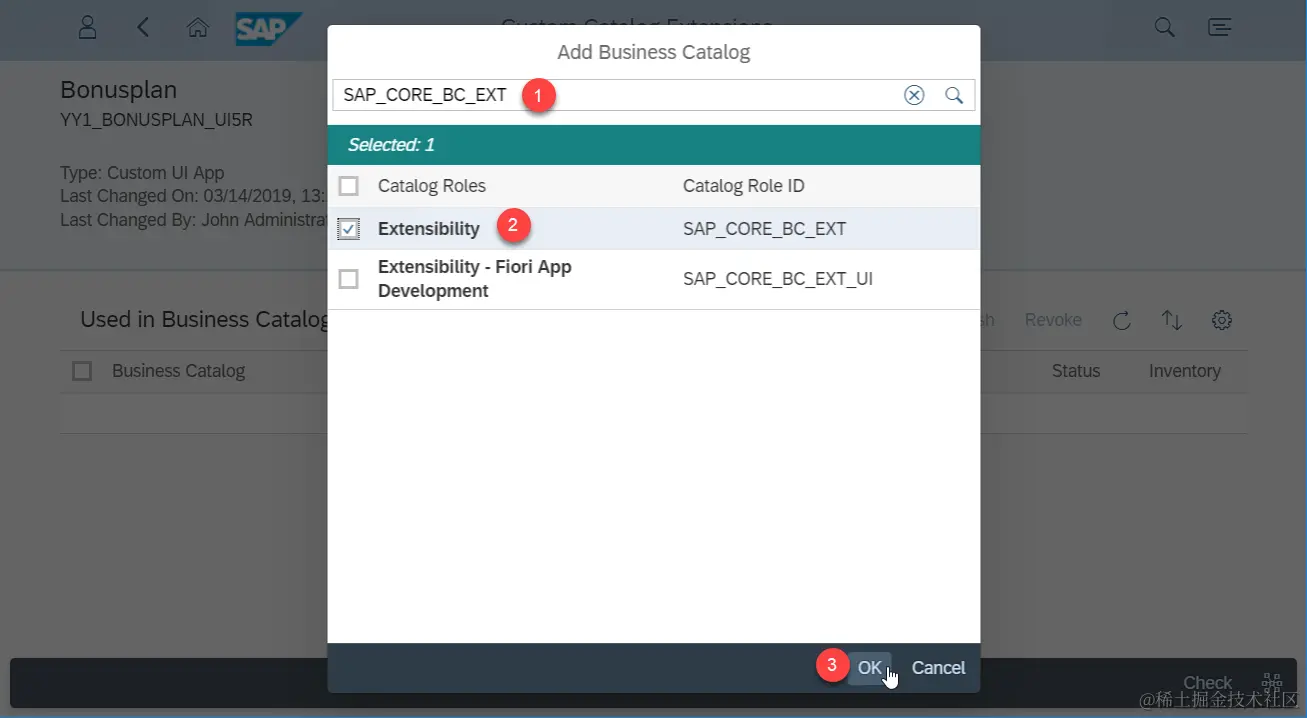Select all catalog roles checkbox
Screen dimensions: 1307x718
(x=348, y=186)
